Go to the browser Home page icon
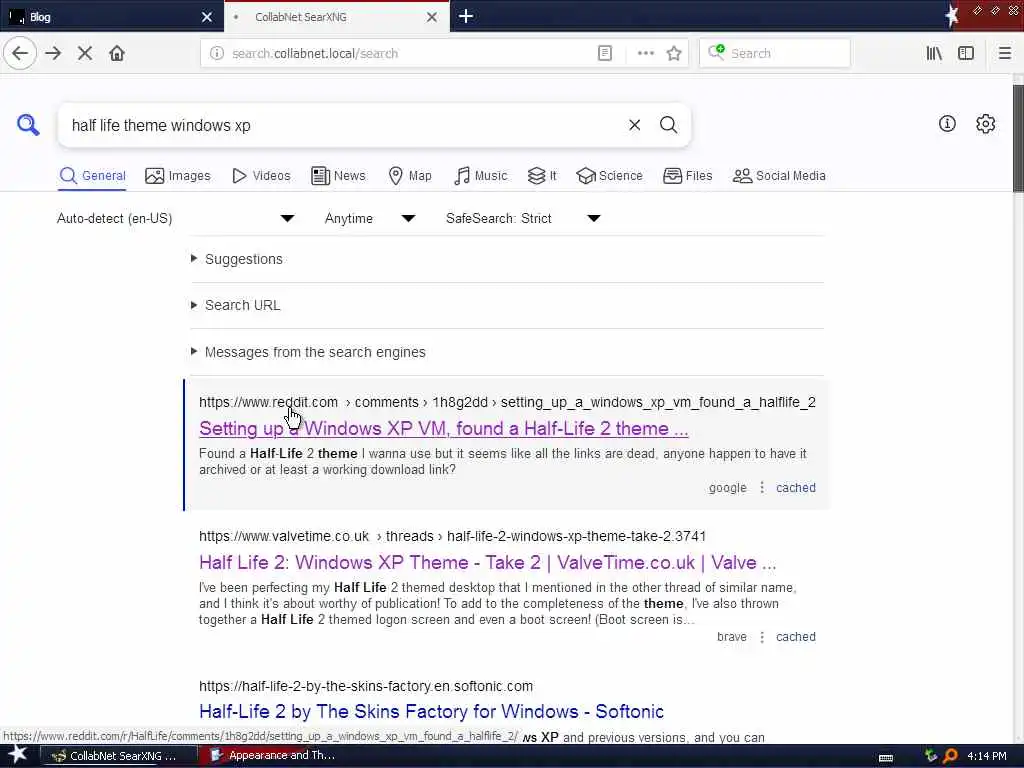 117,54
